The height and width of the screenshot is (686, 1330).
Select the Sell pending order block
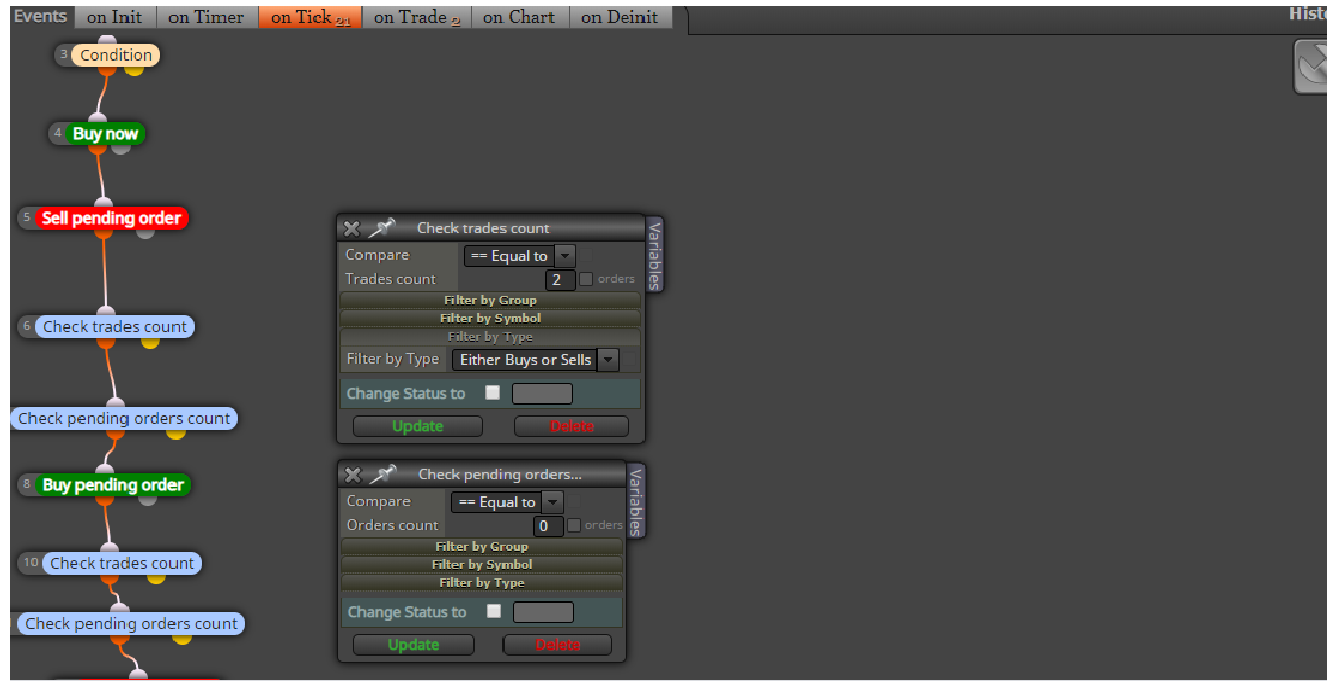111,218
